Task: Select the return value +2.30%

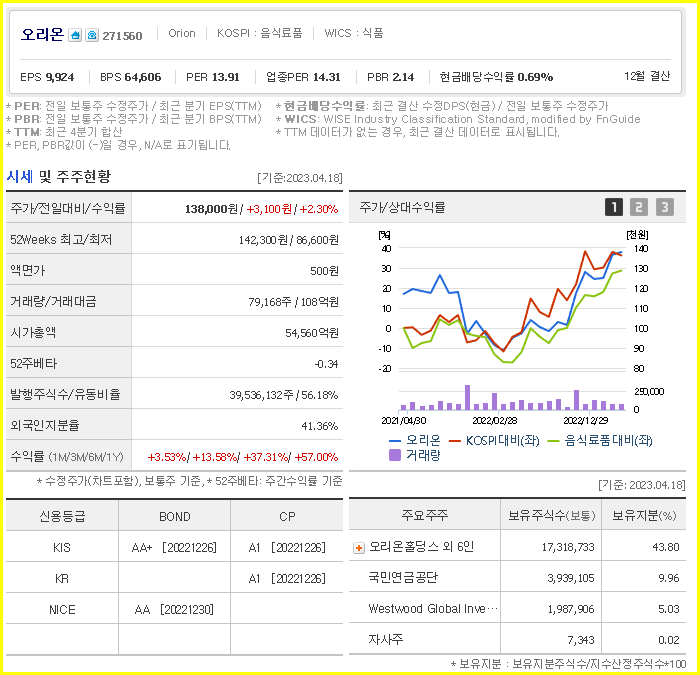Action: pyautogui.click(x=319, y=209)
